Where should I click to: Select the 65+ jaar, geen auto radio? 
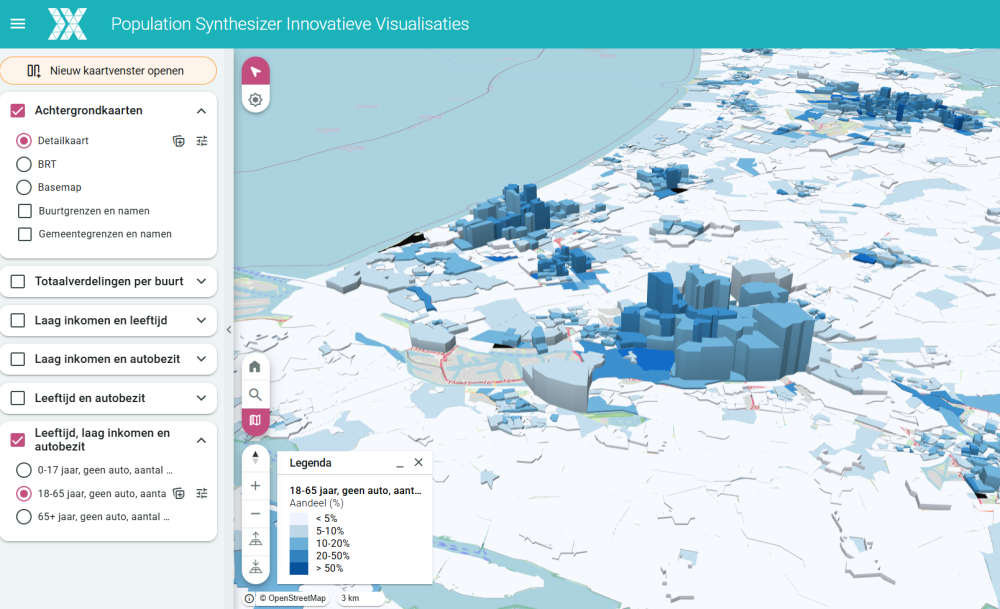[x=24, y=517]
